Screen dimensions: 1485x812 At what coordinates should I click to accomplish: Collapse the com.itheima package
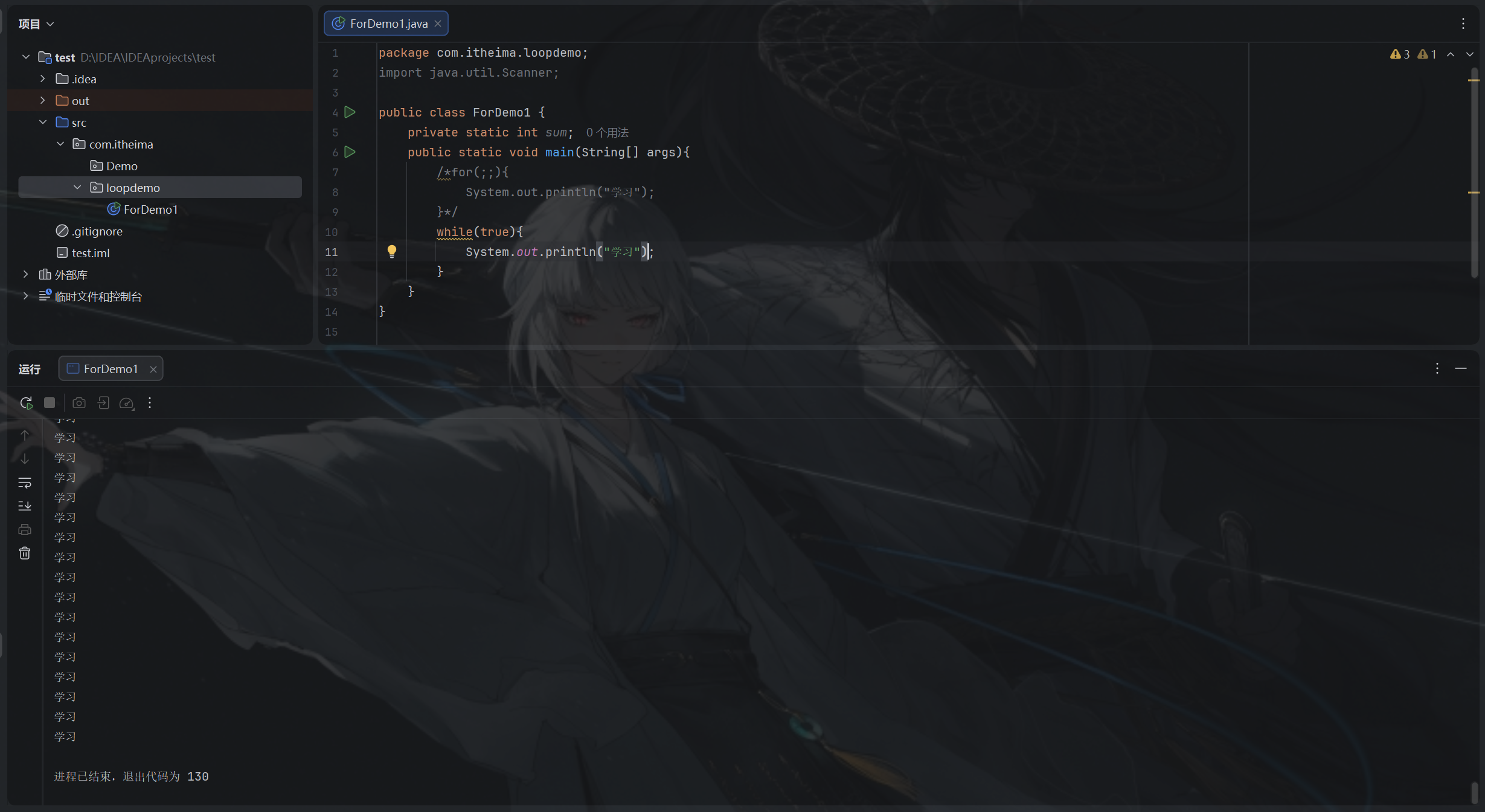60,144
